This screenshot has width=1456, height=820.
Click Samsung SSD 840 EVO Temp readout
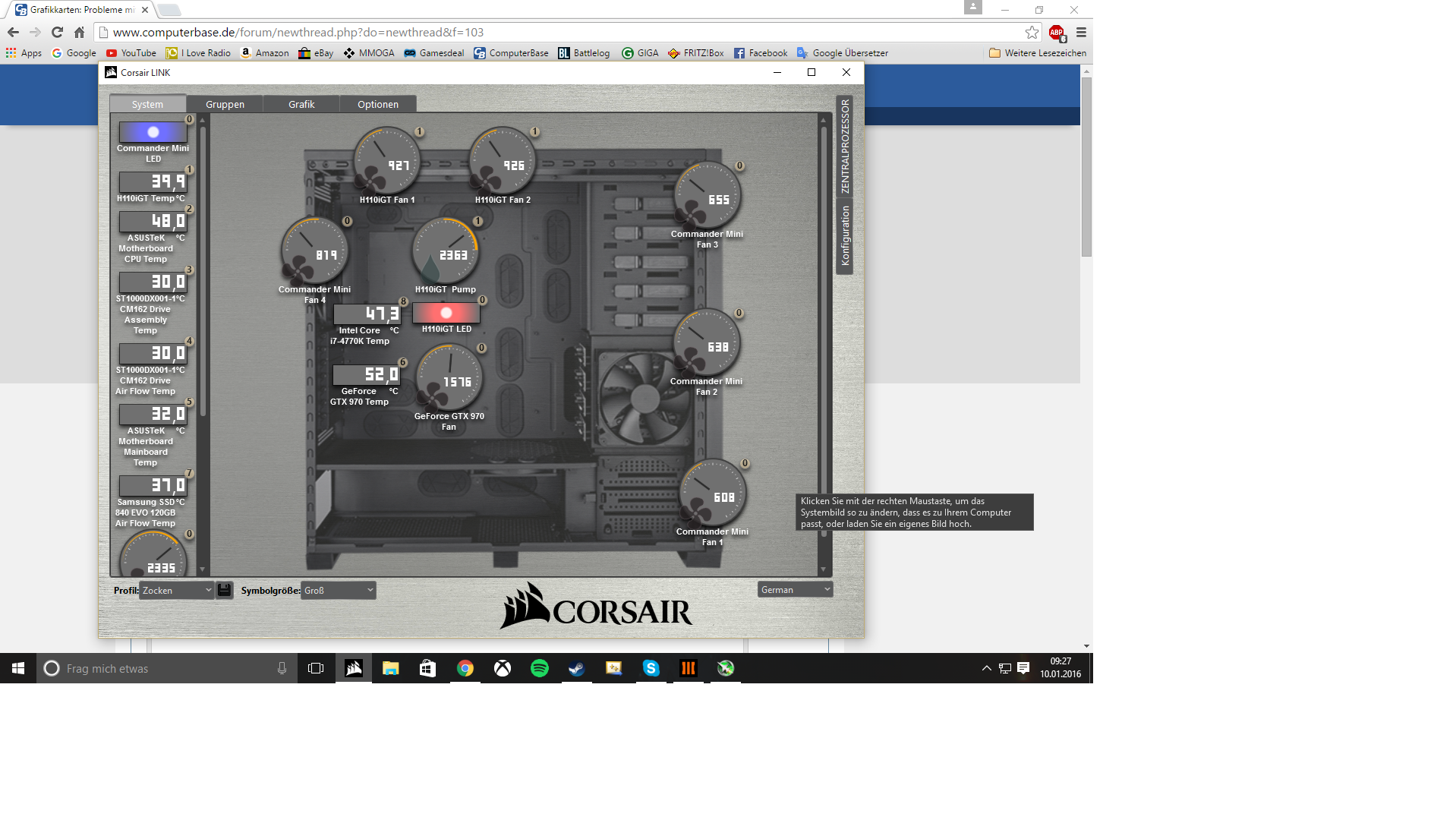coord(153,485)
